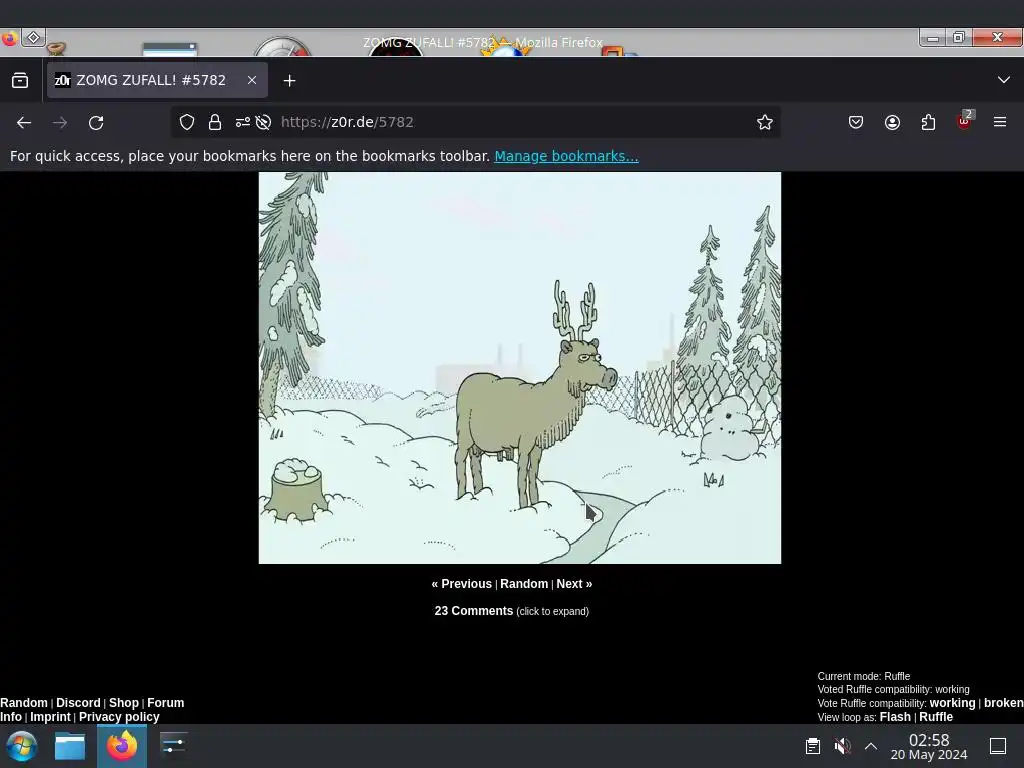Screen dimensions: 1024x768
Task: Go to the Previous loop
Action: (461, 584)
